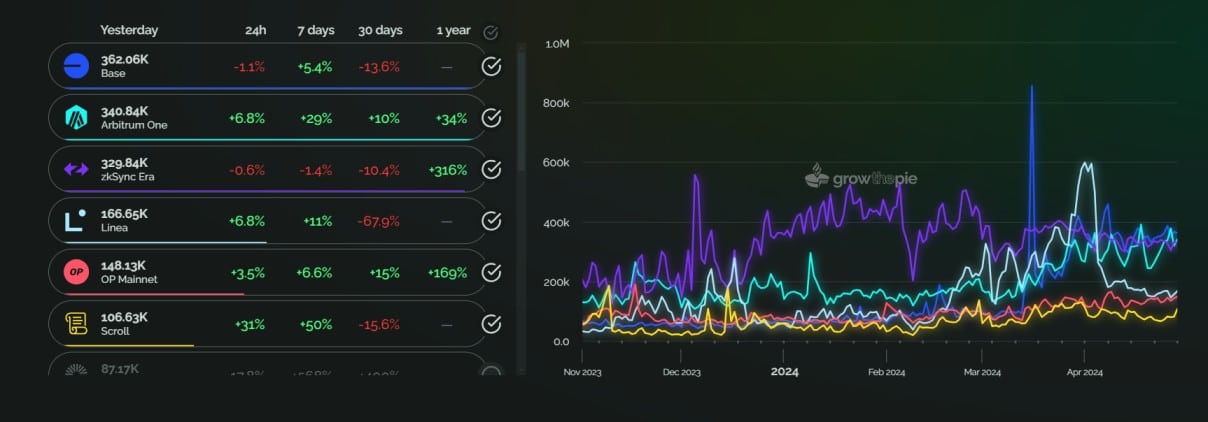
Task: Click the 600k y-axis label
Action: click(556, 163)
